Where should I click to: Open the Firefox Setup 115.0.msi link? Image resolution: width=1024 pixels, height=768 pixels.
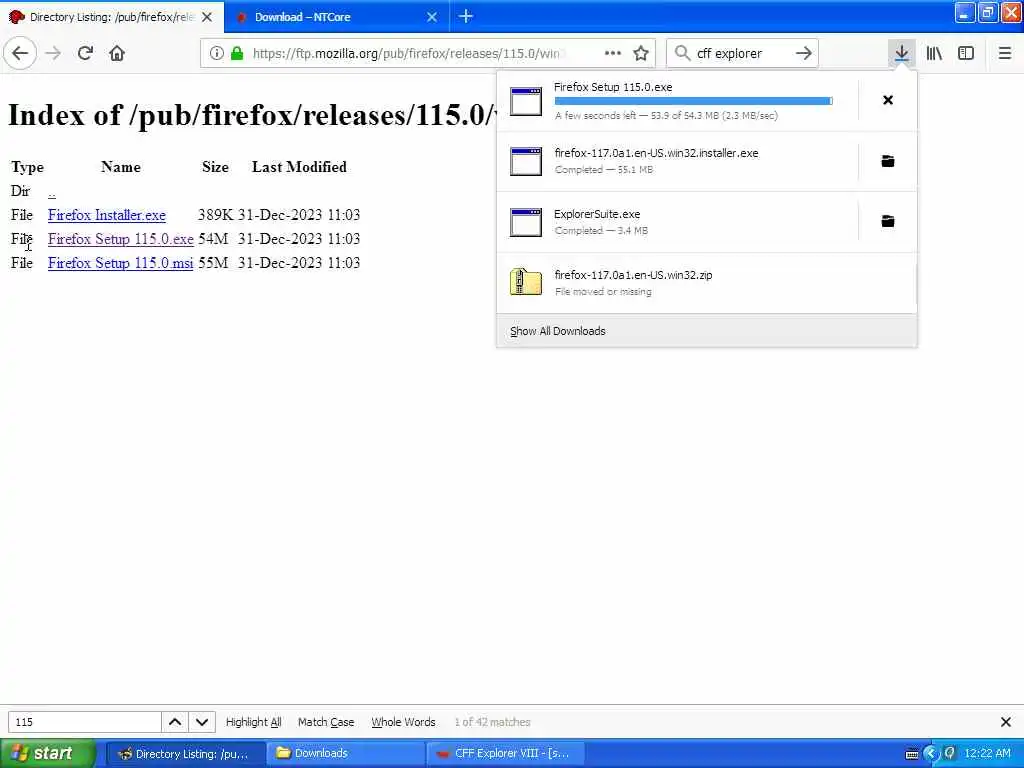[120, 263]
